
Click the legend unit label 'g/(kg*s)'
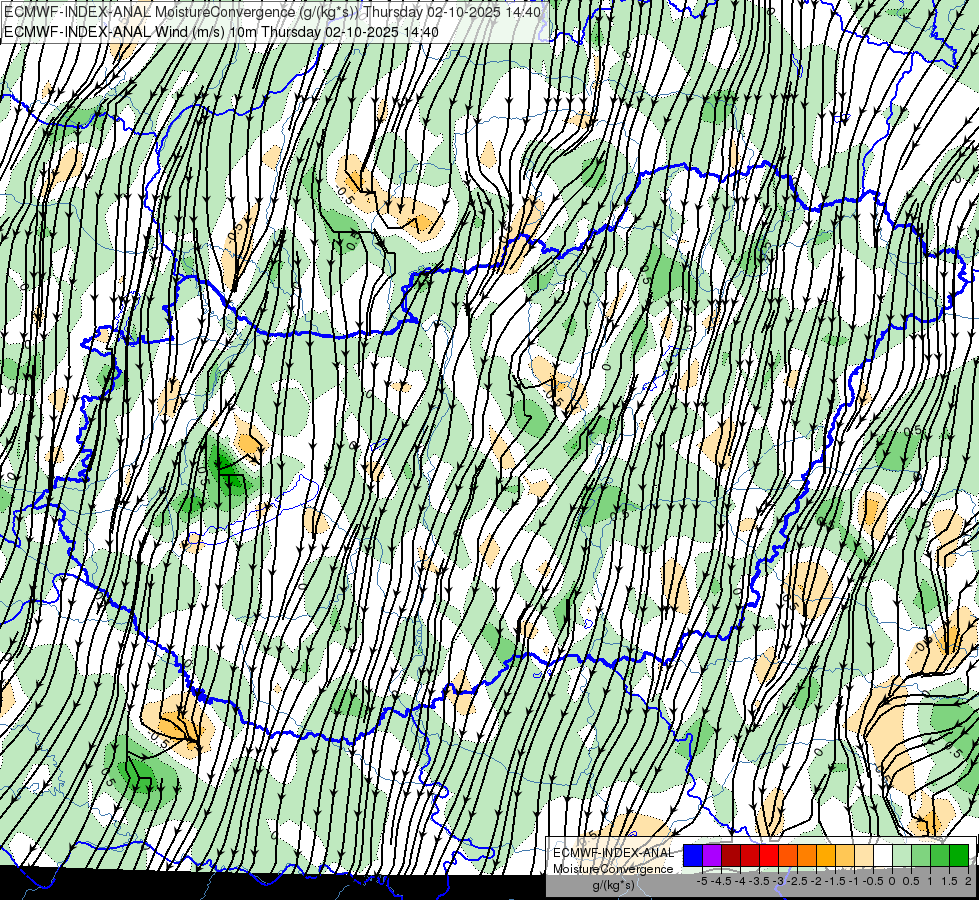[x=614, y=884]
